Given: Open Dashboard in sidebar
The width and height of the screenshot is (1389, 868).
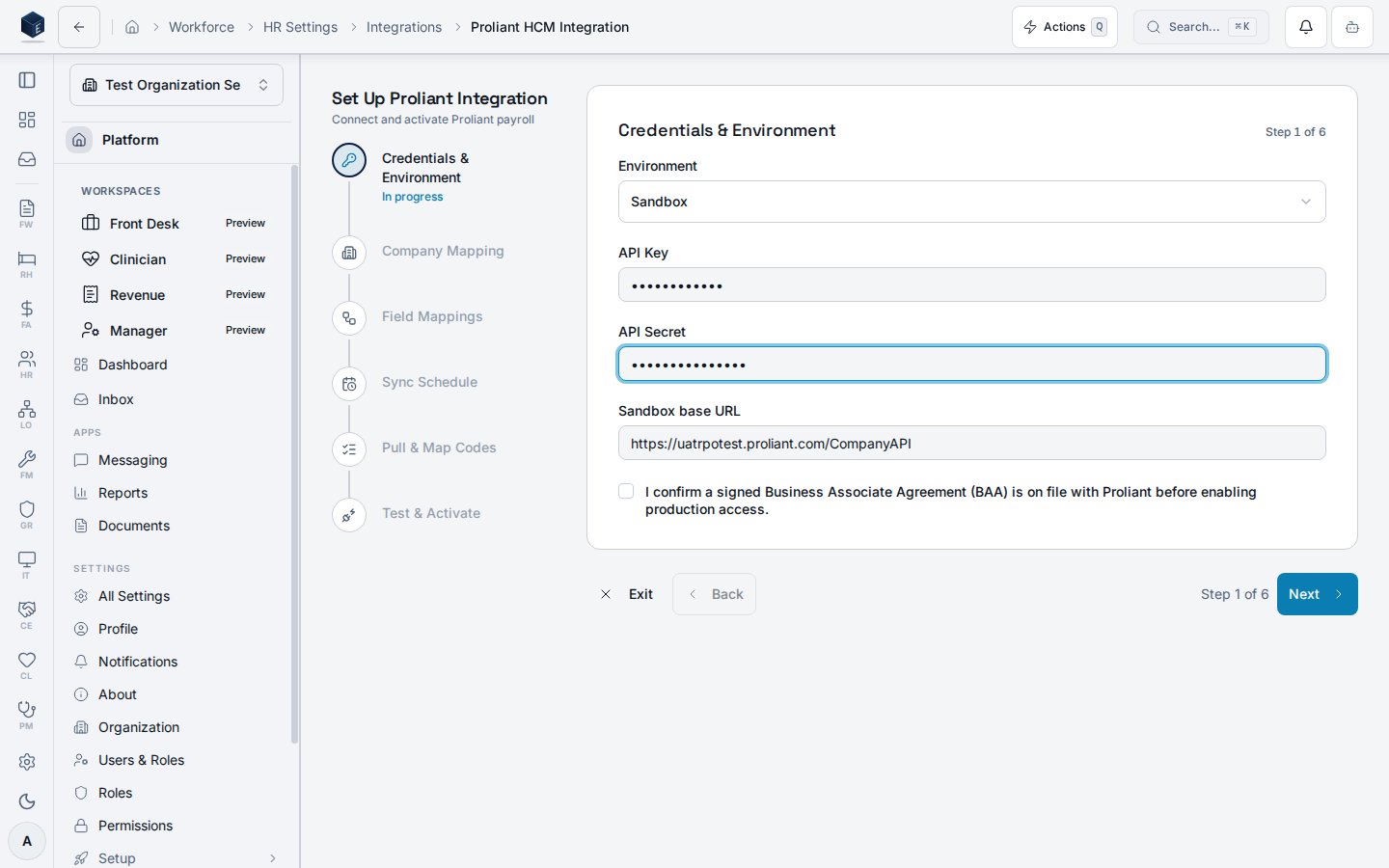Looking at the screenshot, I should [177, 365].
